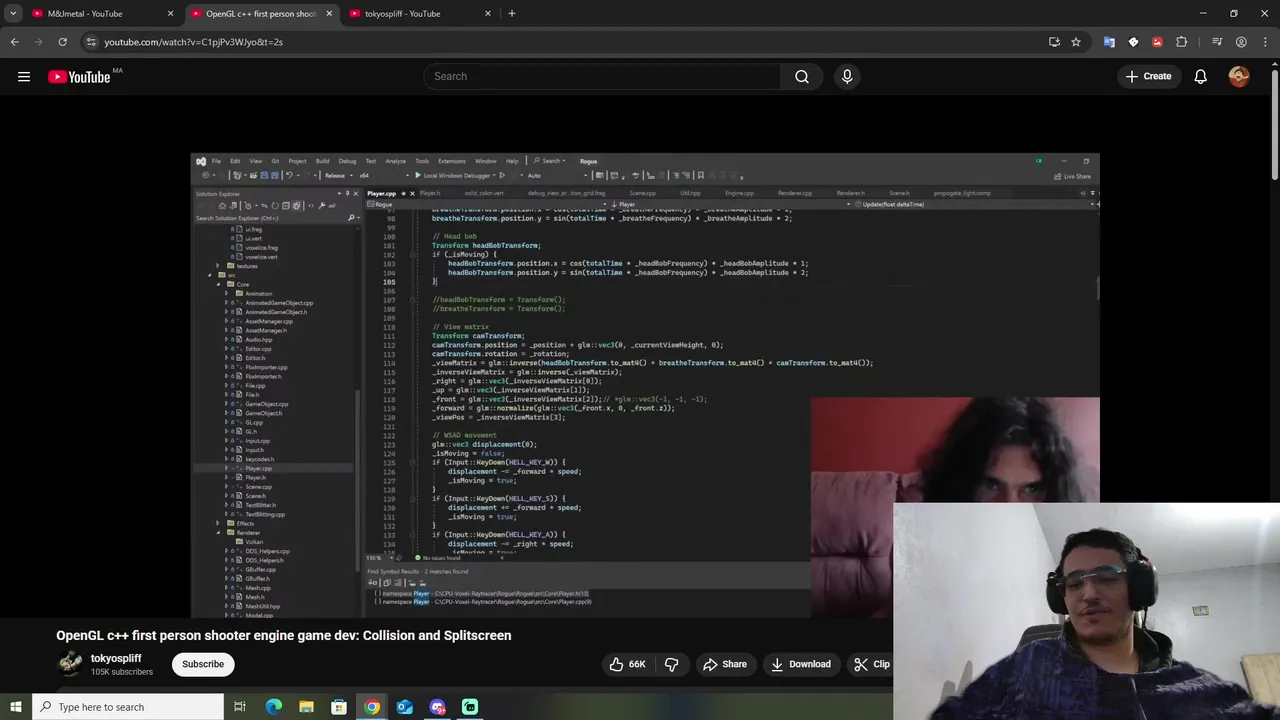Open the green app icon on taskbar

470,707
